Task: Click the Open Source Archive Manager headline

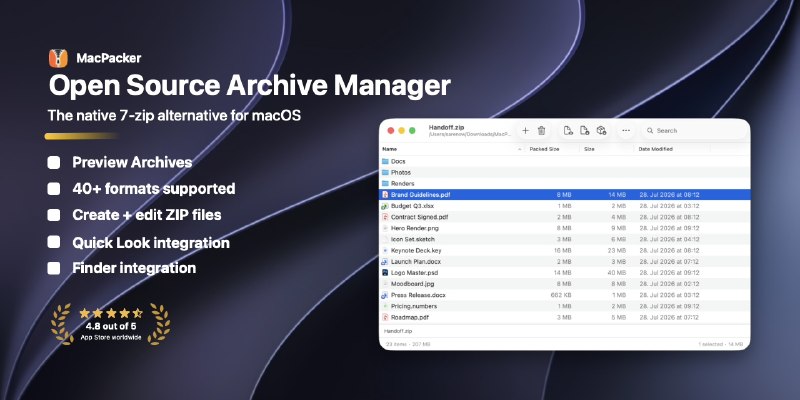Action: pos(249,86)
